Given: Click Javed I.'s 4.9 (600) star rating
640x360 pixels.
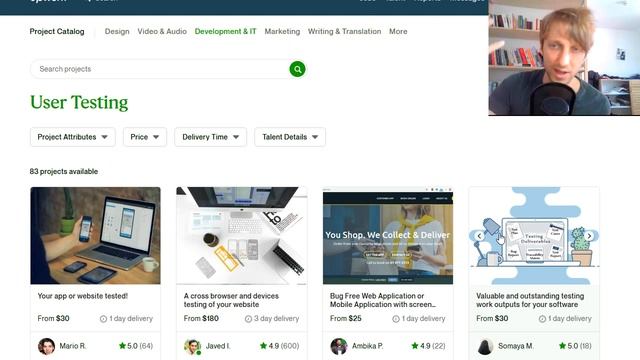Looking at the screenshot, I should 280,346.
